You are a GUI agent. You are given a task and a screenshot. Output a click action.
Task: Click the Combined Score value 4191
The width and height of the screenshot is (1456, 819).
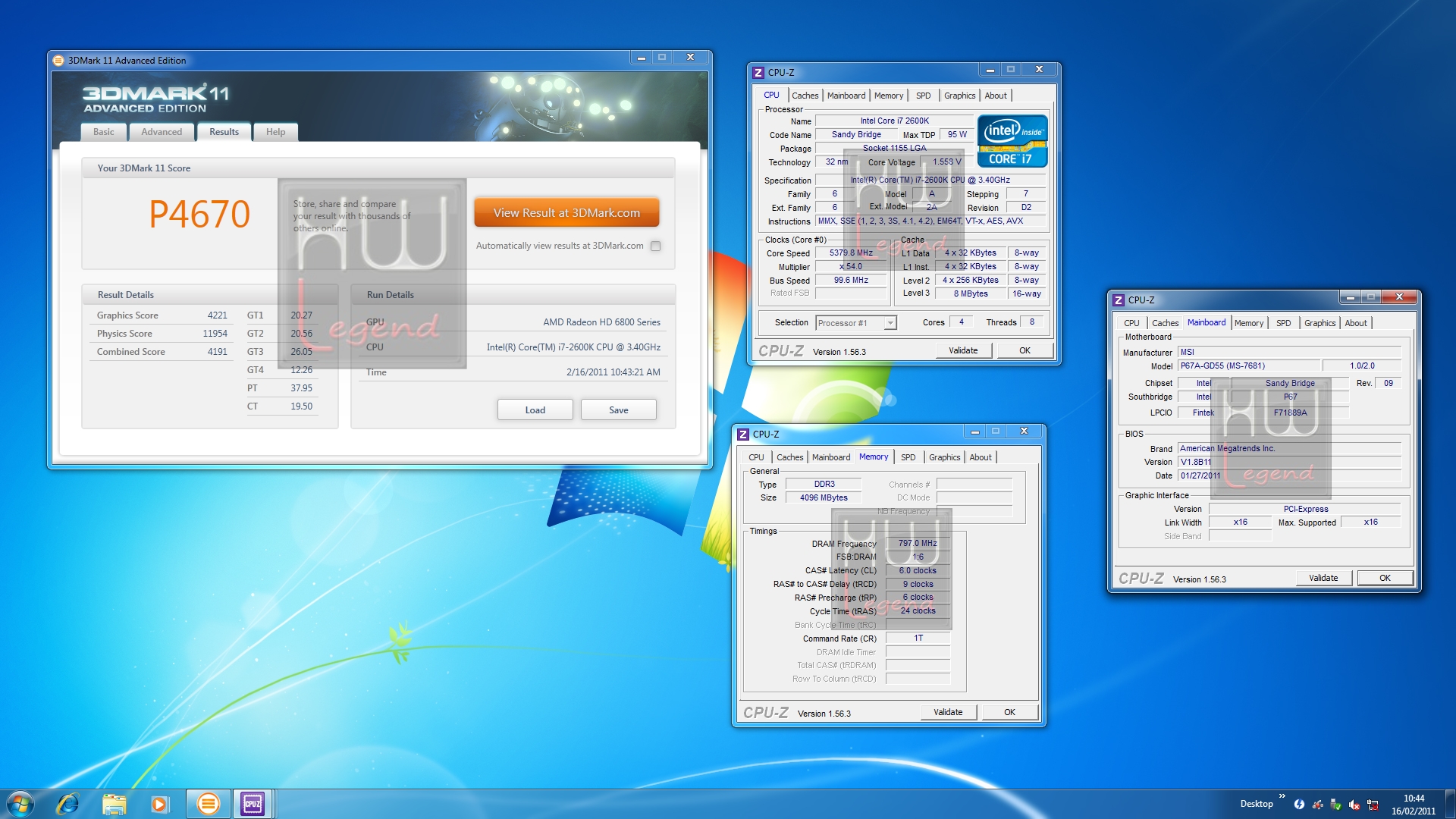tap(217, 352)
